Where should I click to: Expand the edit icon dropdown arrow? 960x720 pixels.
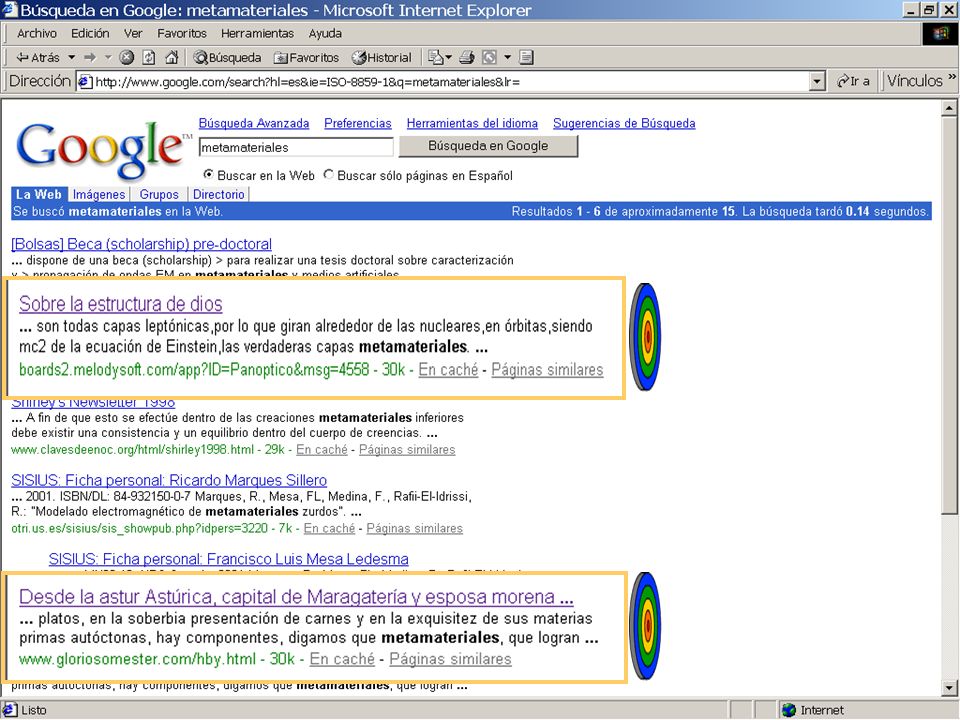(507, 58)
